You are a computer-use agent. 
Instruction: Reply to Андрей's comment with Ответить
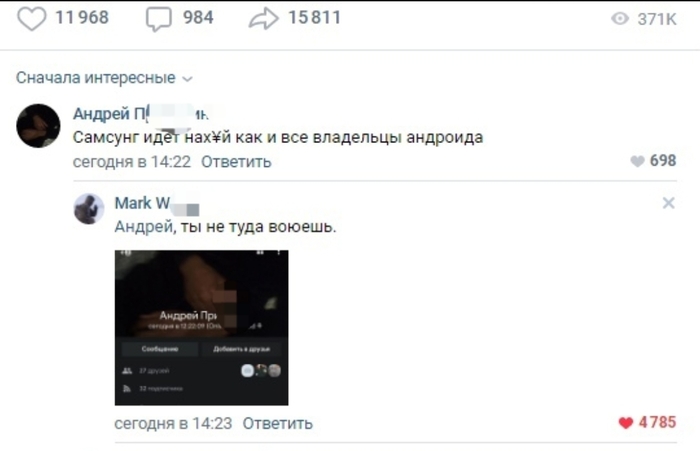coord(236,162)
